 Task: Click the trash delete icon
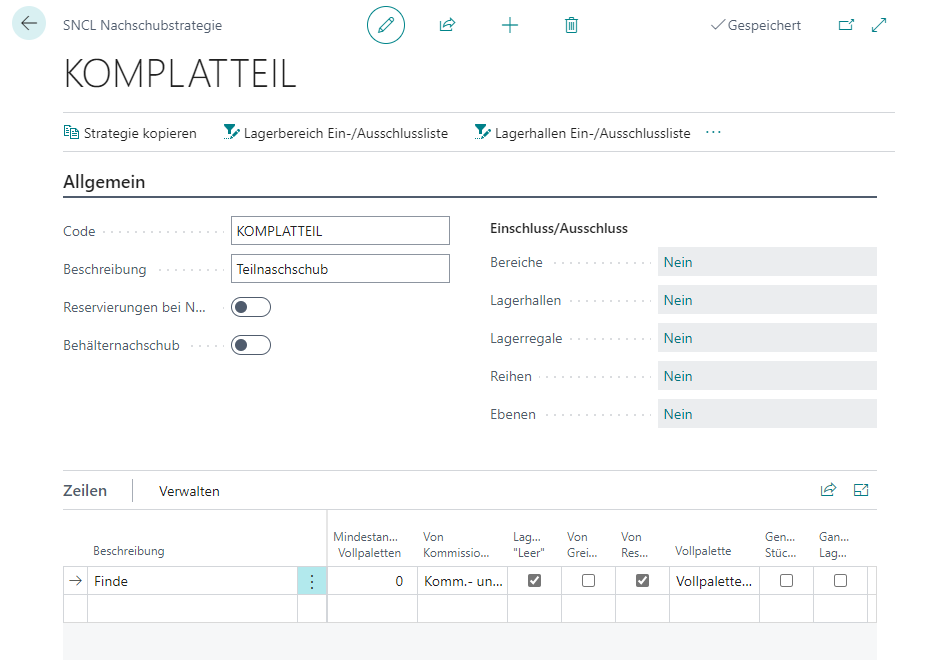(x=571, y=25)
